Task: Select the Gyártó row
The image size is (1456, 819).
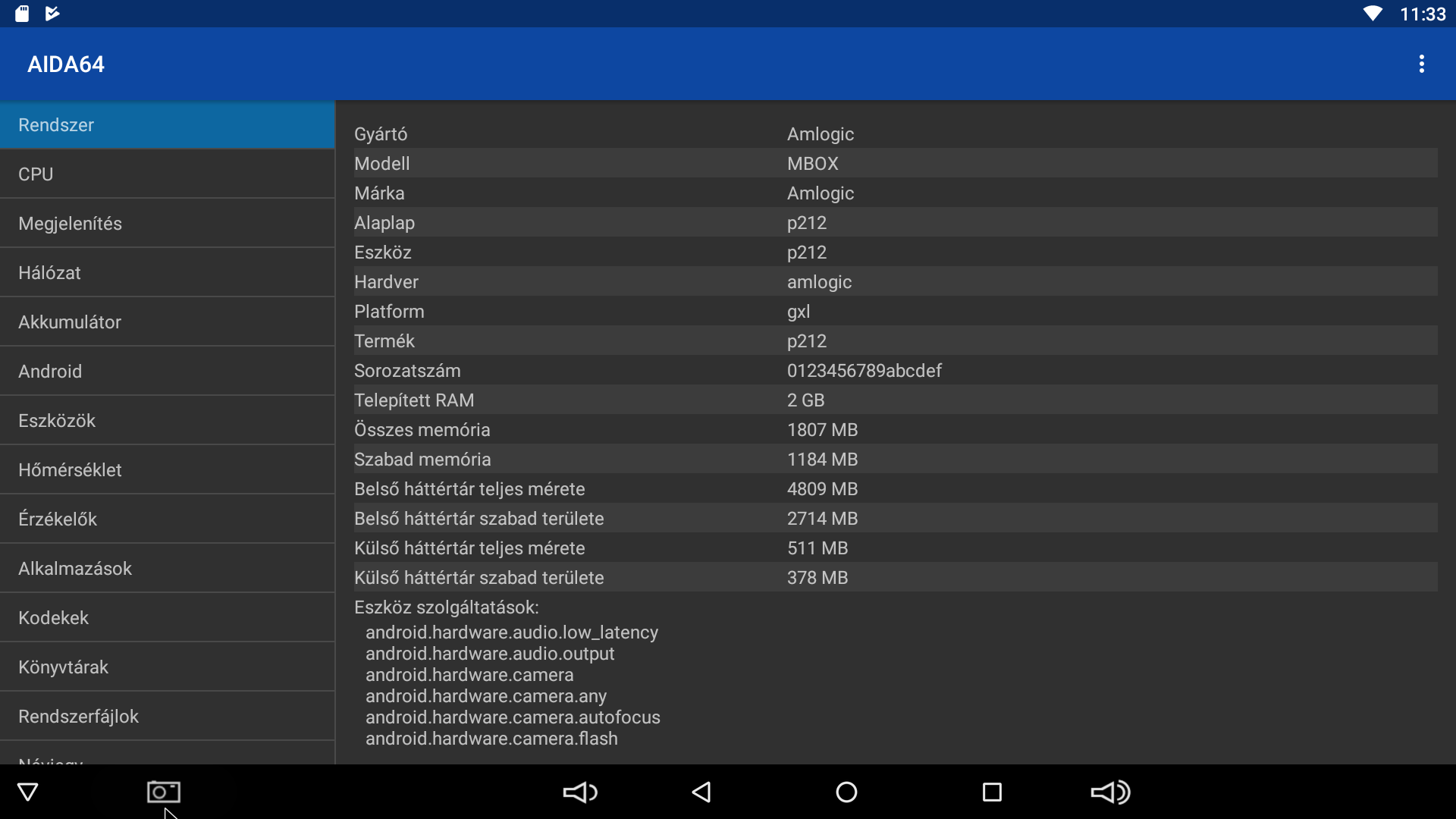Action: coord(896,134)
